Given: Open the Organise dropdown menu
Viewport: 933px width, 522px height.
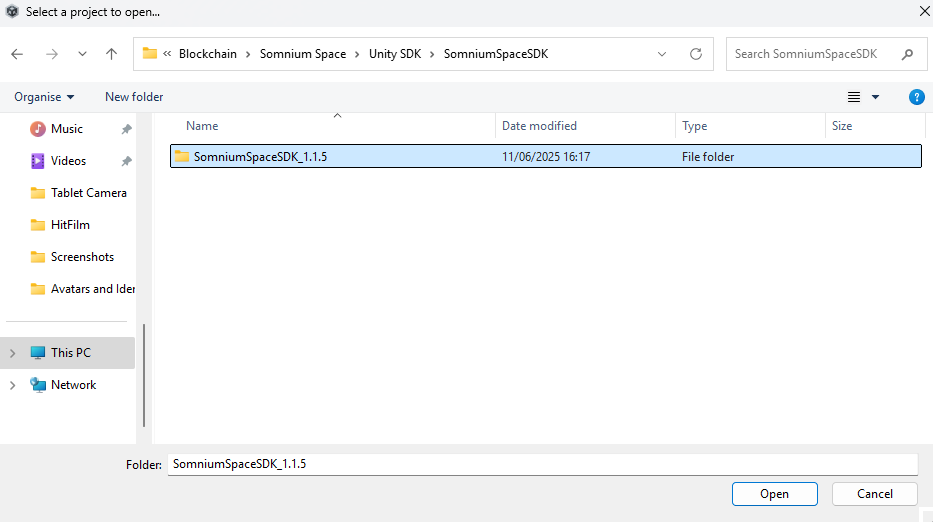Looking at the screenshot, I should 44,97.
